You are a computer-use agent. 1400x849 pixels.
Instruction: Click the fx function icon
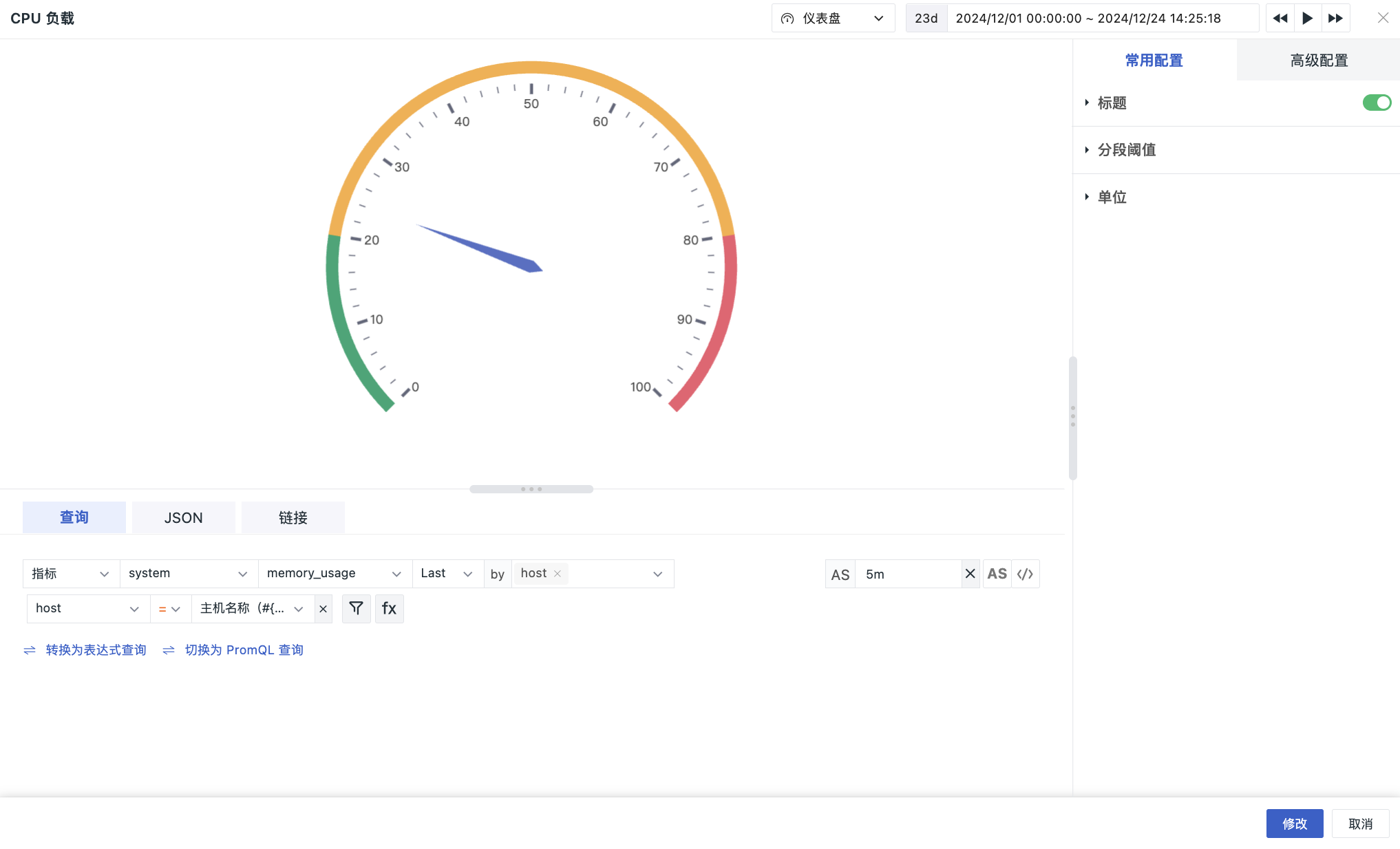pos(389,608)
